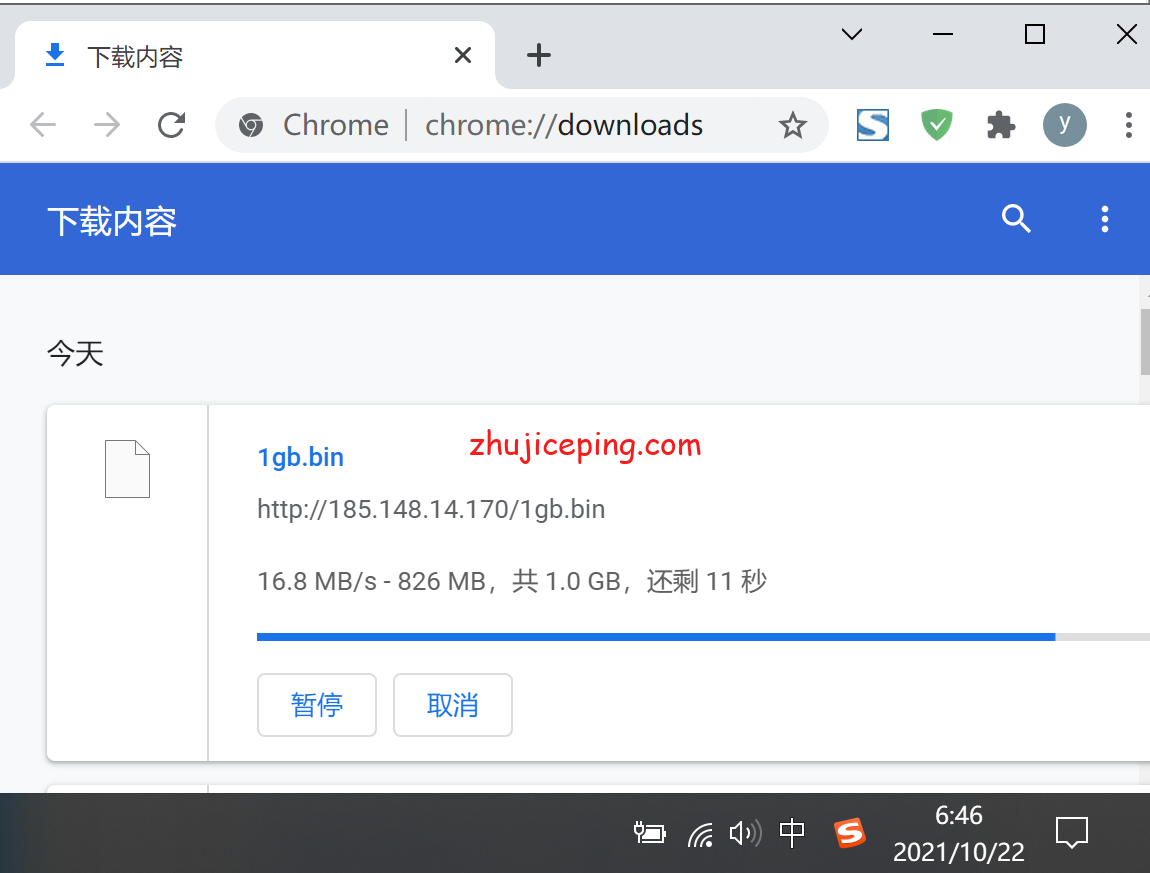This screenshot has height=873, width=1150.
Task: Toggle input language via the 中 indicator
Action: pos(792,833)
